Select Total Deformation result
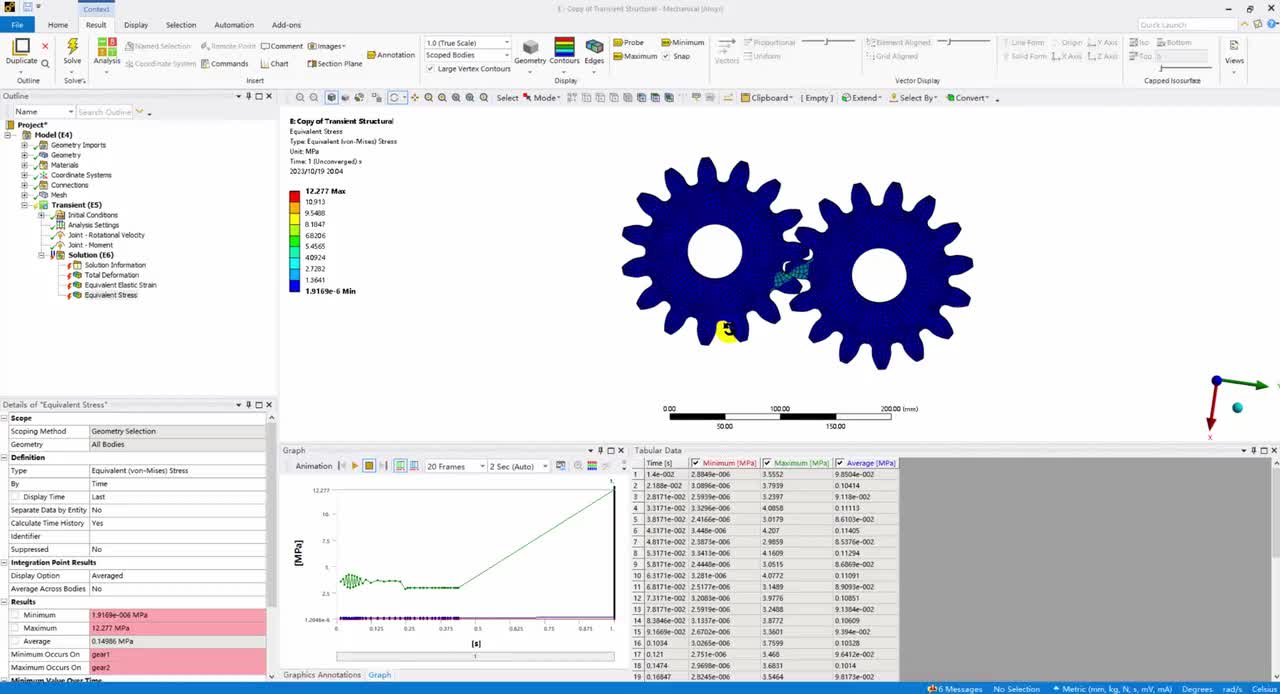The width and height of the screenshot is (1280, 694). click(x=112, y=275)
